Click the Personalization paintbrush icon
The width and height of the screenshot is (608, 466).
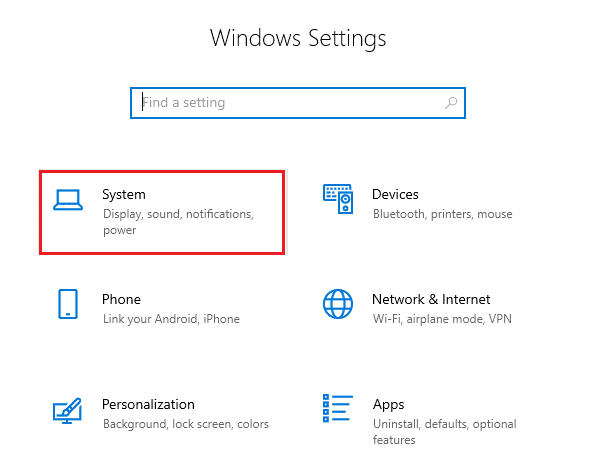point(68,410)
